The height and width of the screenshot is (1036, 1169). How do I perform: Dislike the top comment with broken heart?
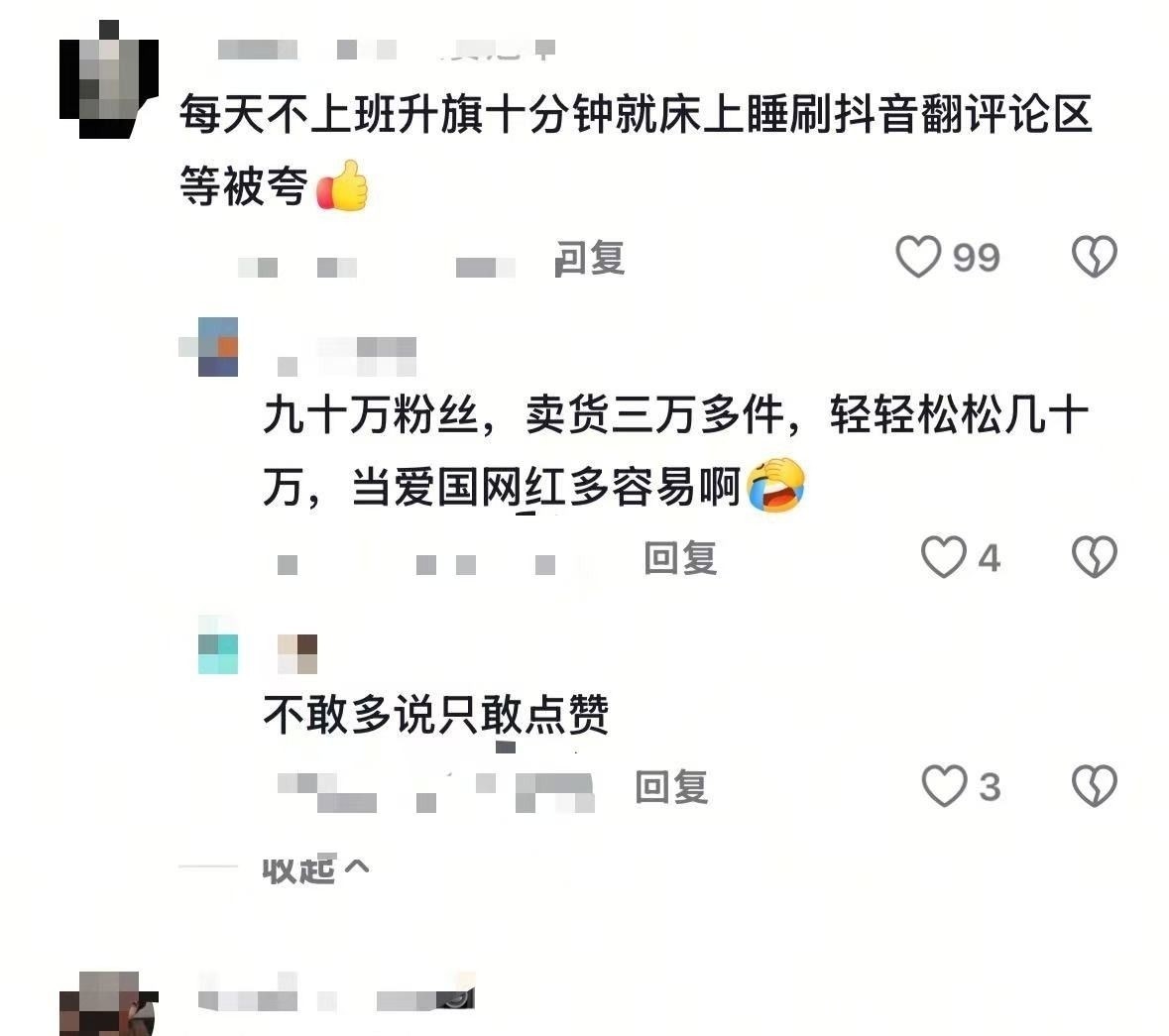[1094, 257]
